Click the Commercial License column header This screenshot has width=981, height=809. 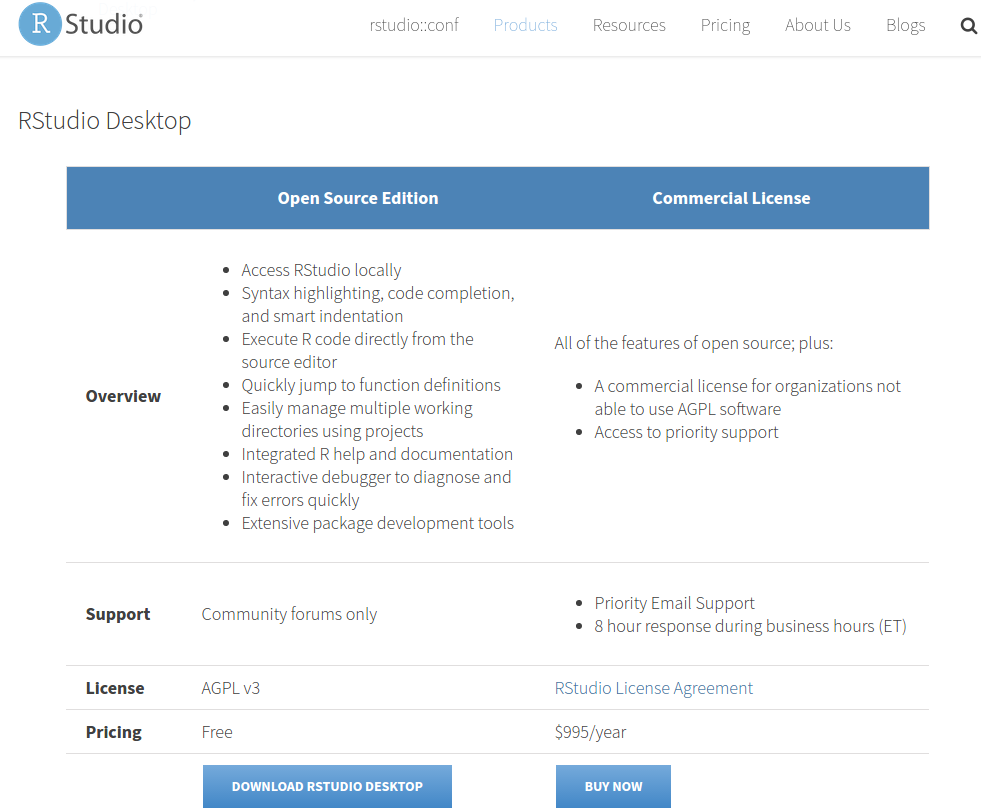click(x=731, y=198)
